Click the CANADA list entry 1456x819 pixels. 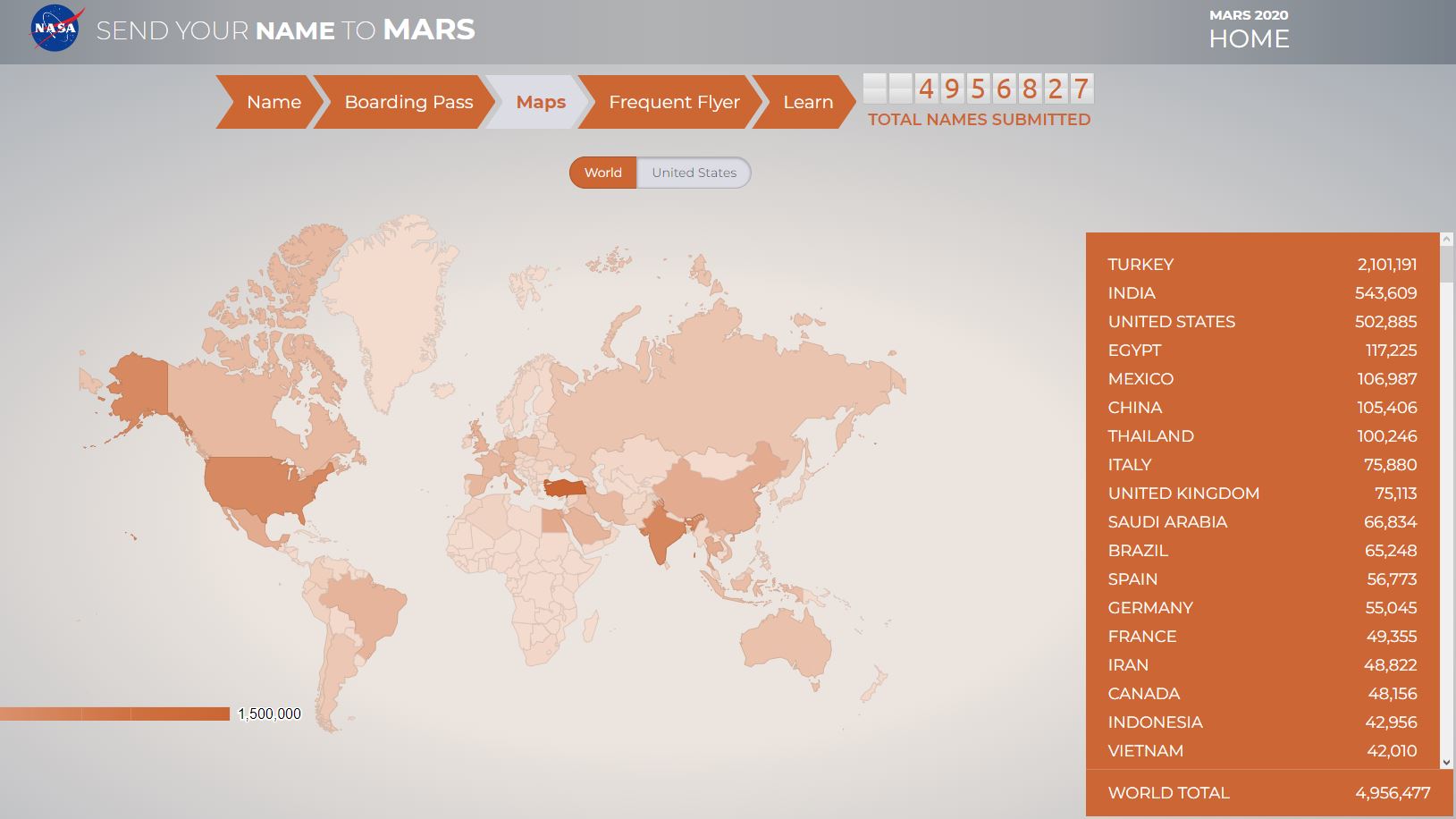pyautogui.click(x=1262, y=694)
